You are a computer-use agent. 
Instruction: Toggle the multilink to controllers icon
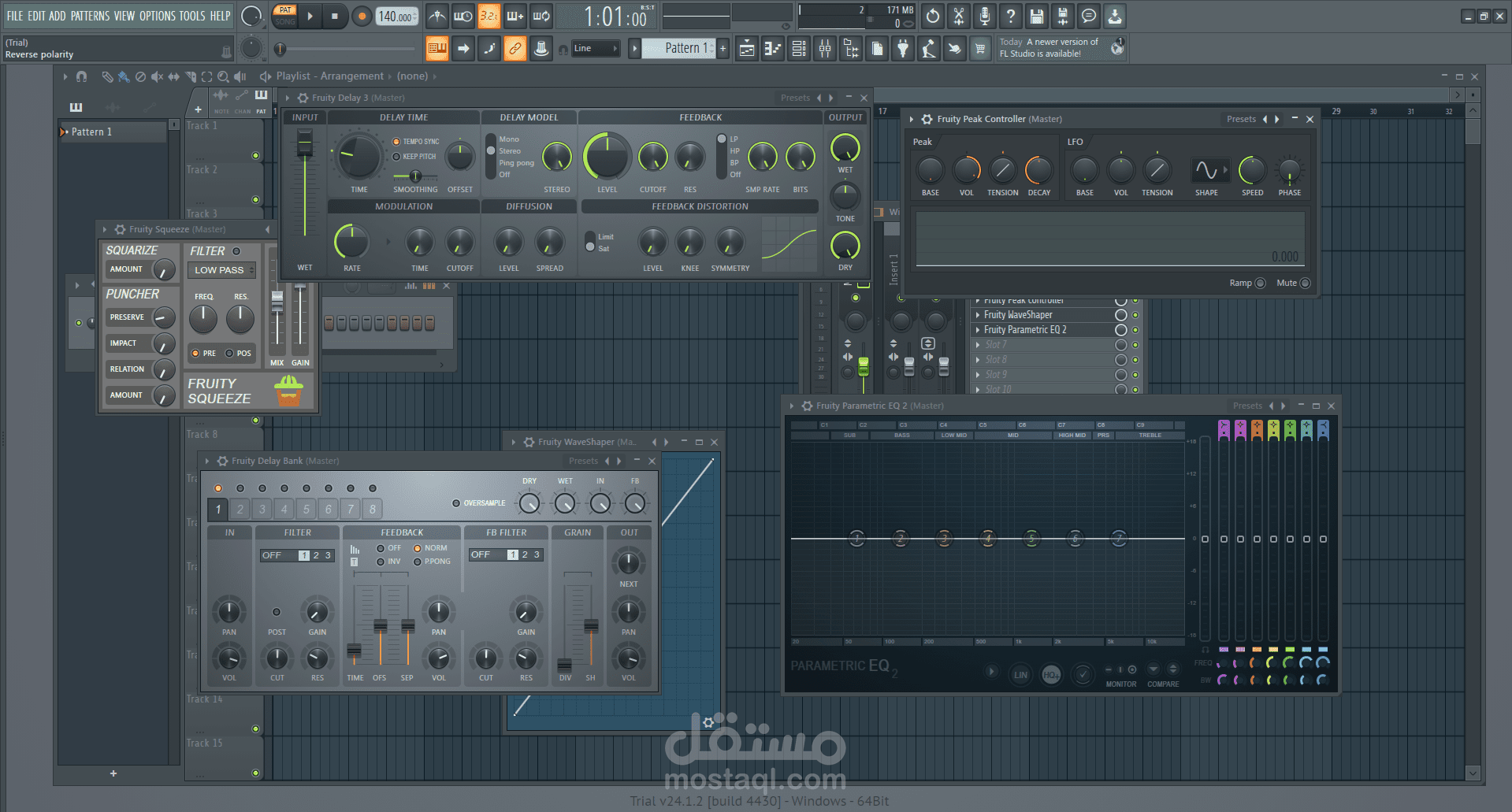click(x=515, y=49)
